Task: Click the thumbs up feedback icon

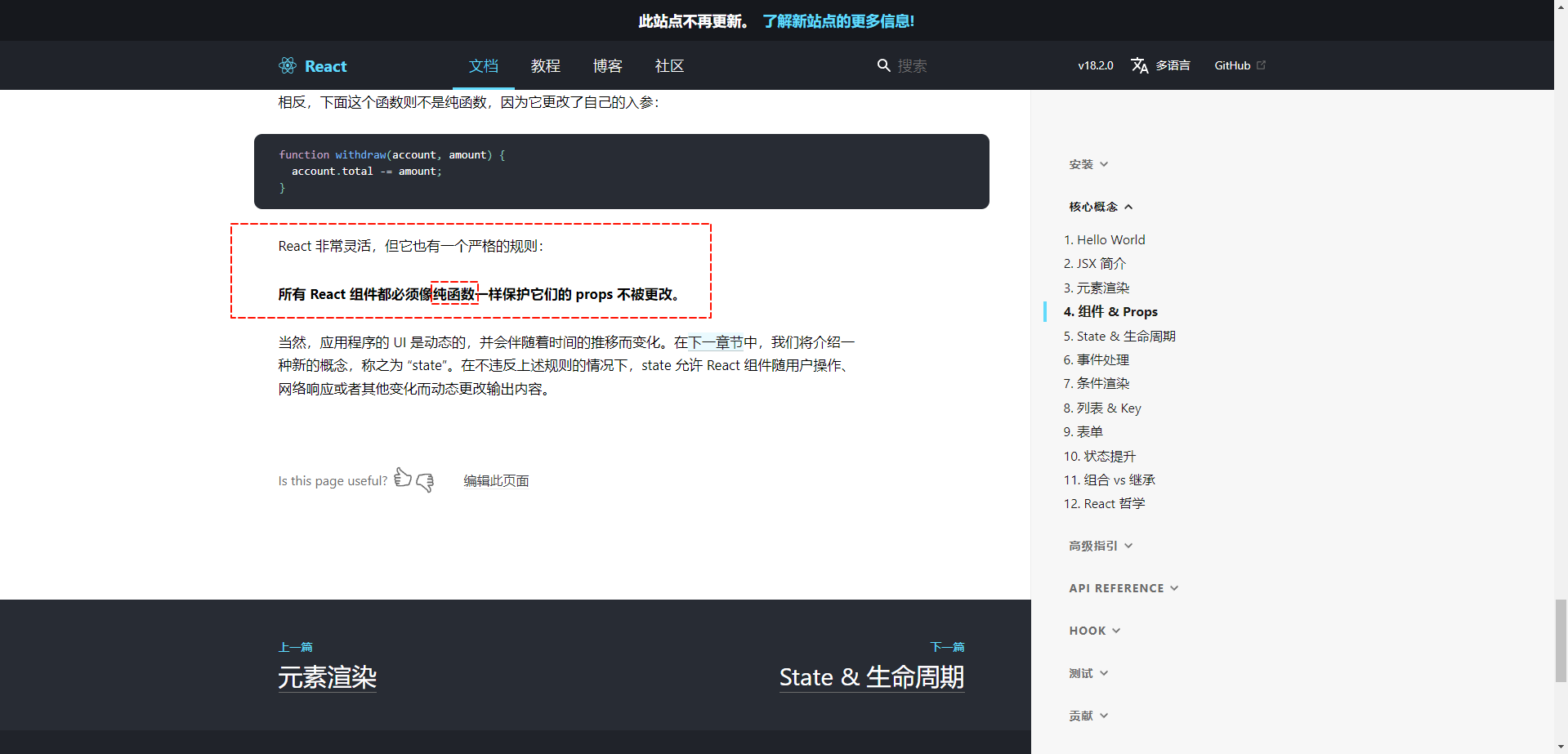Action: (x=403, y=477)
